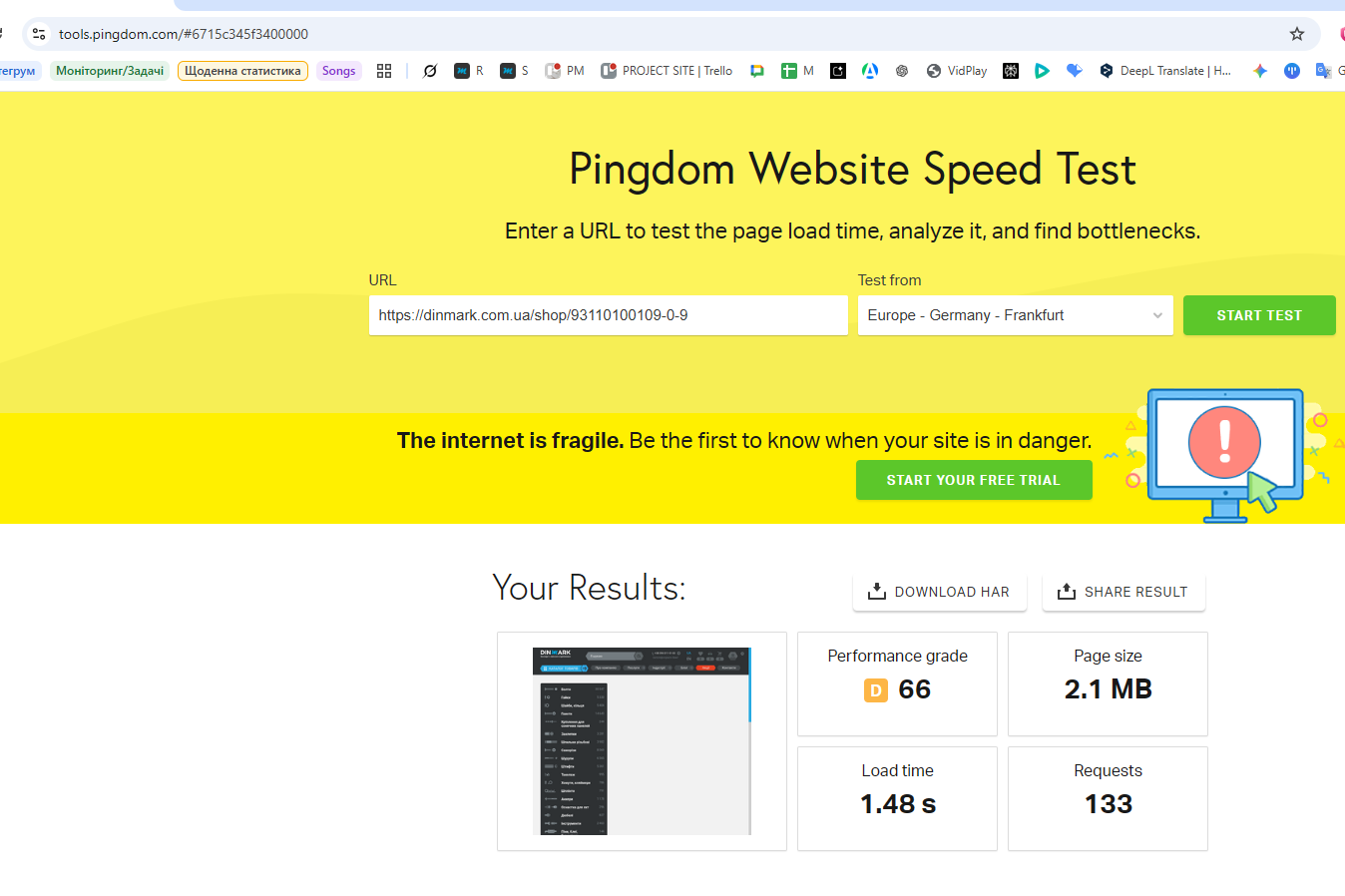Click START YOUR FREE TRIAL button
Image resolution: width=1345 pixels, height=896 pixels.
974,480
